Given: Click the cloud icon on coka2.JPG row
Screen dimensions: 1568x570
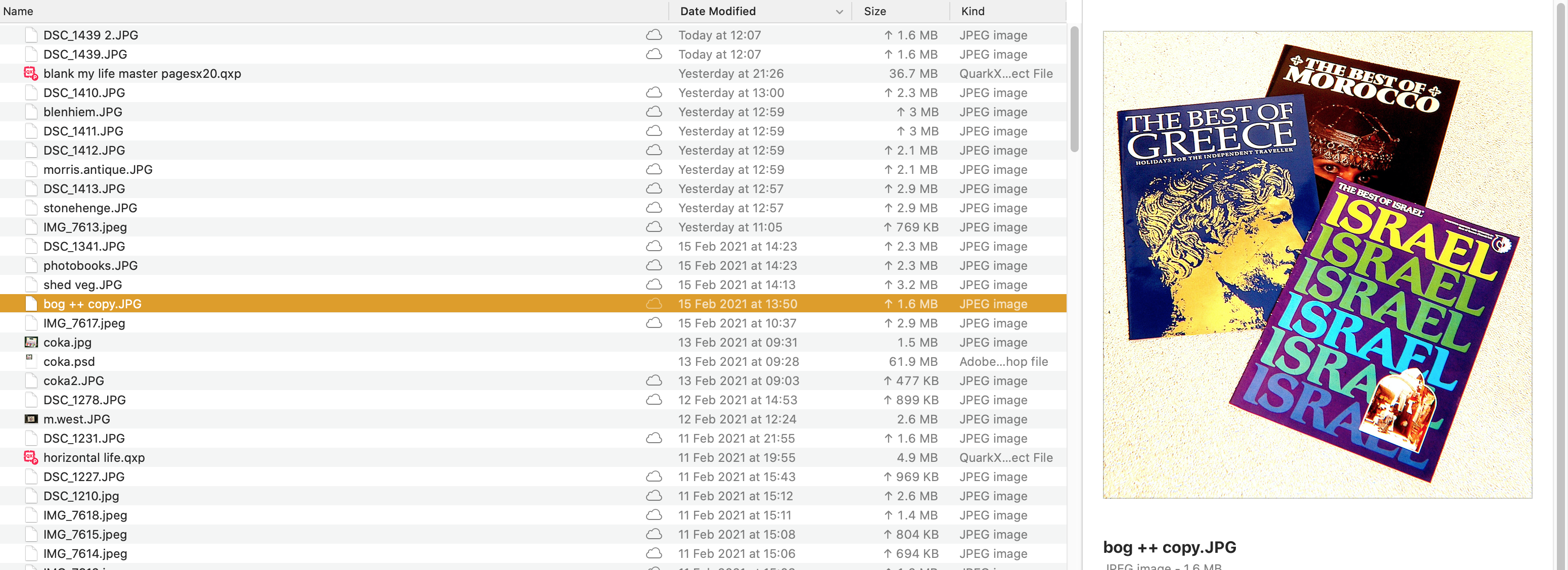Looking at the screenshot, I should click(x=654, y=381).
